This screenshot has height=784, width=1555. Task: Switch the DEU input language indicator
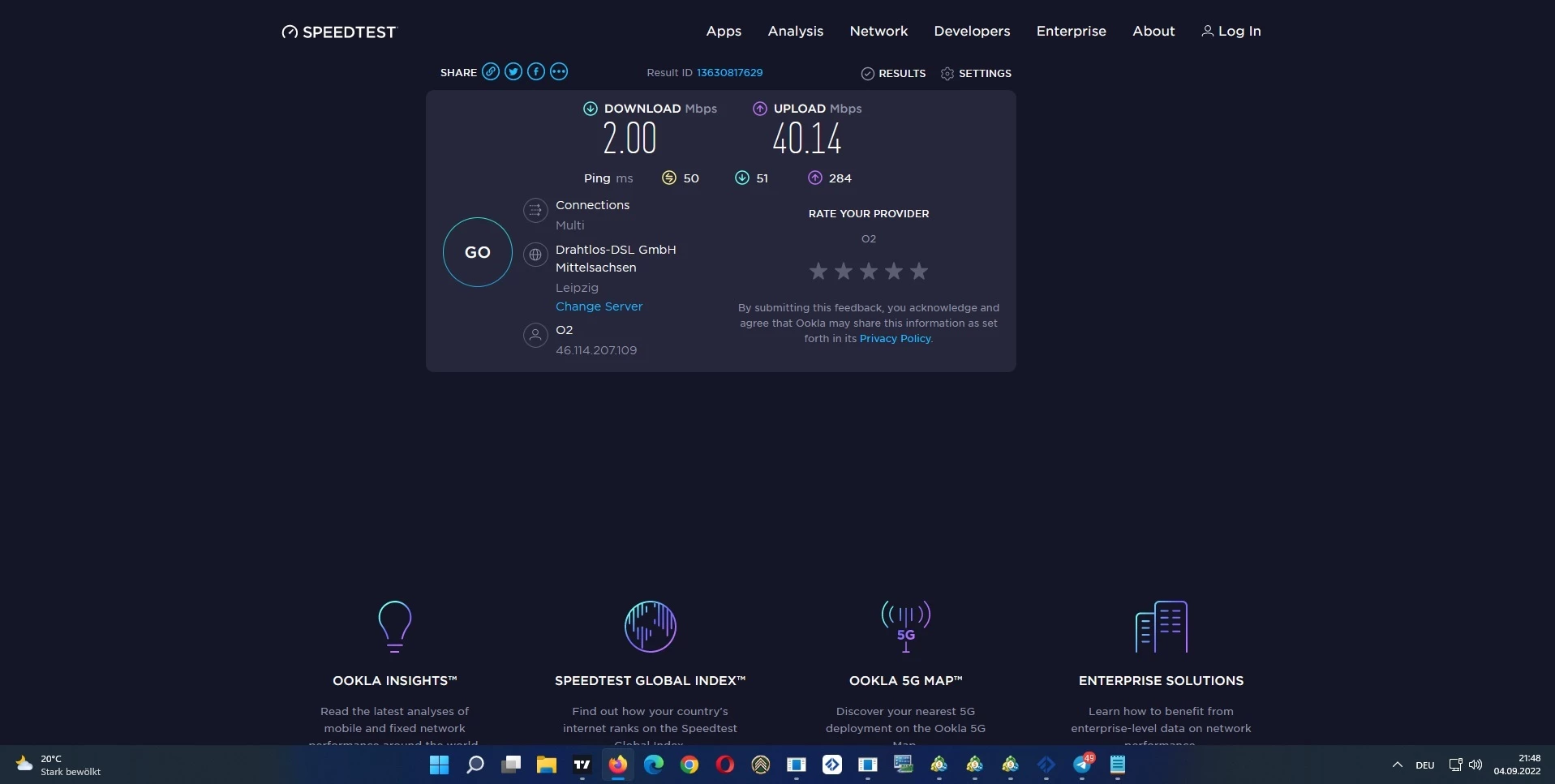point(1425,765)
